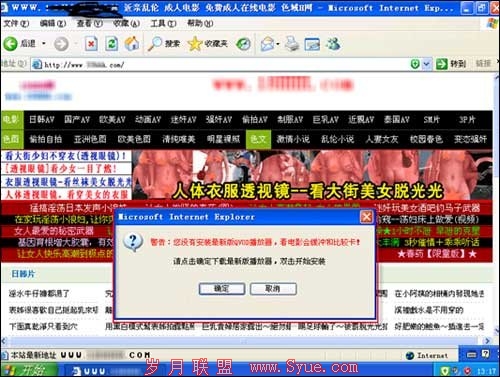Open the 国产AV category link
500x377 pixels.
77,119
